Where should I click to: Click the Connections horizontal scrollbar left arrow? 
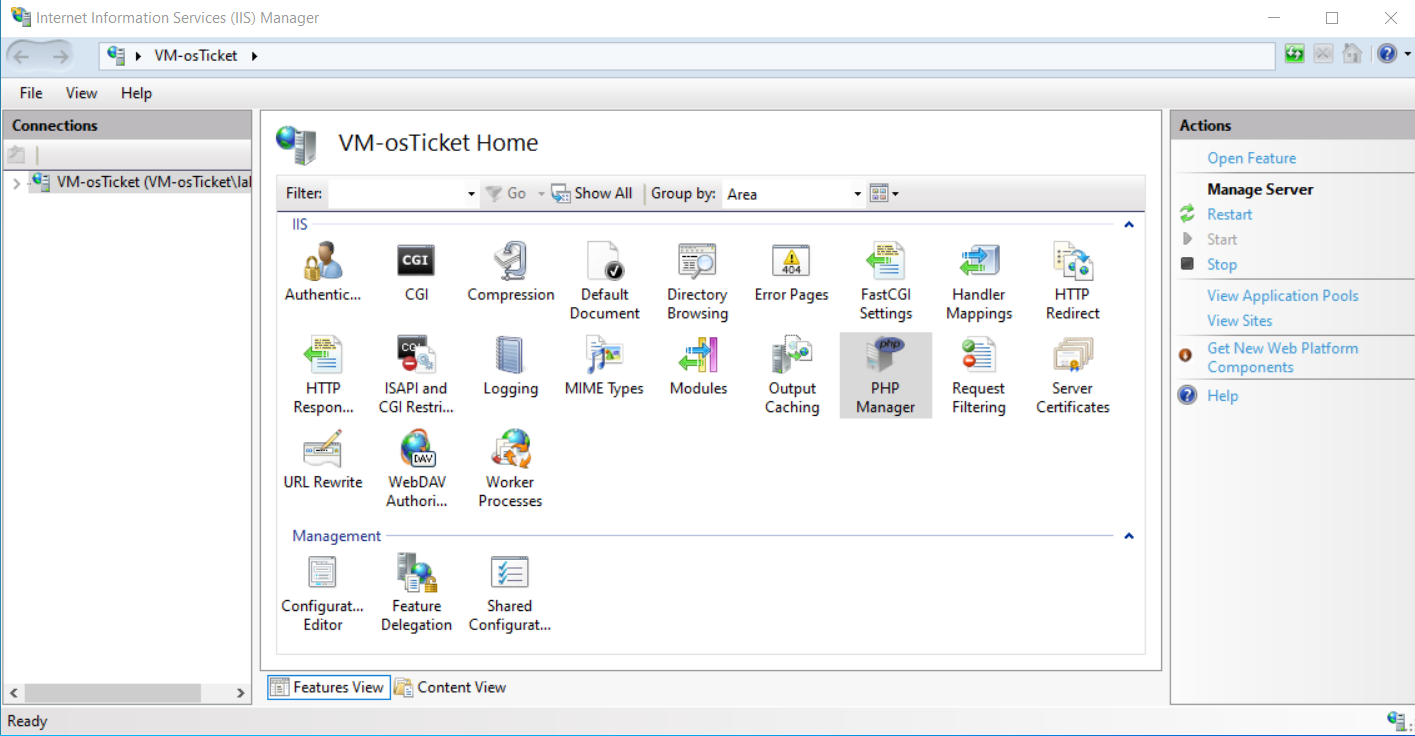(13, 693)
